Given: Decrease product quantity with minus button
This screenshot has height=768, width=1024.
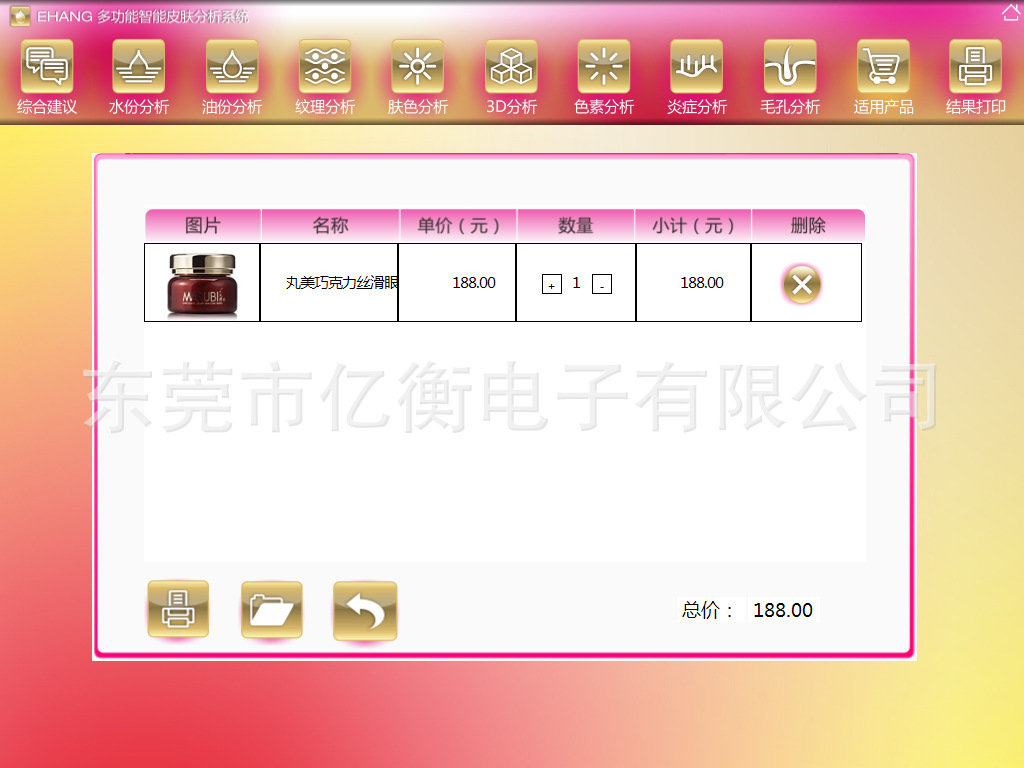Looking at the screenshot, I should 601,285.
